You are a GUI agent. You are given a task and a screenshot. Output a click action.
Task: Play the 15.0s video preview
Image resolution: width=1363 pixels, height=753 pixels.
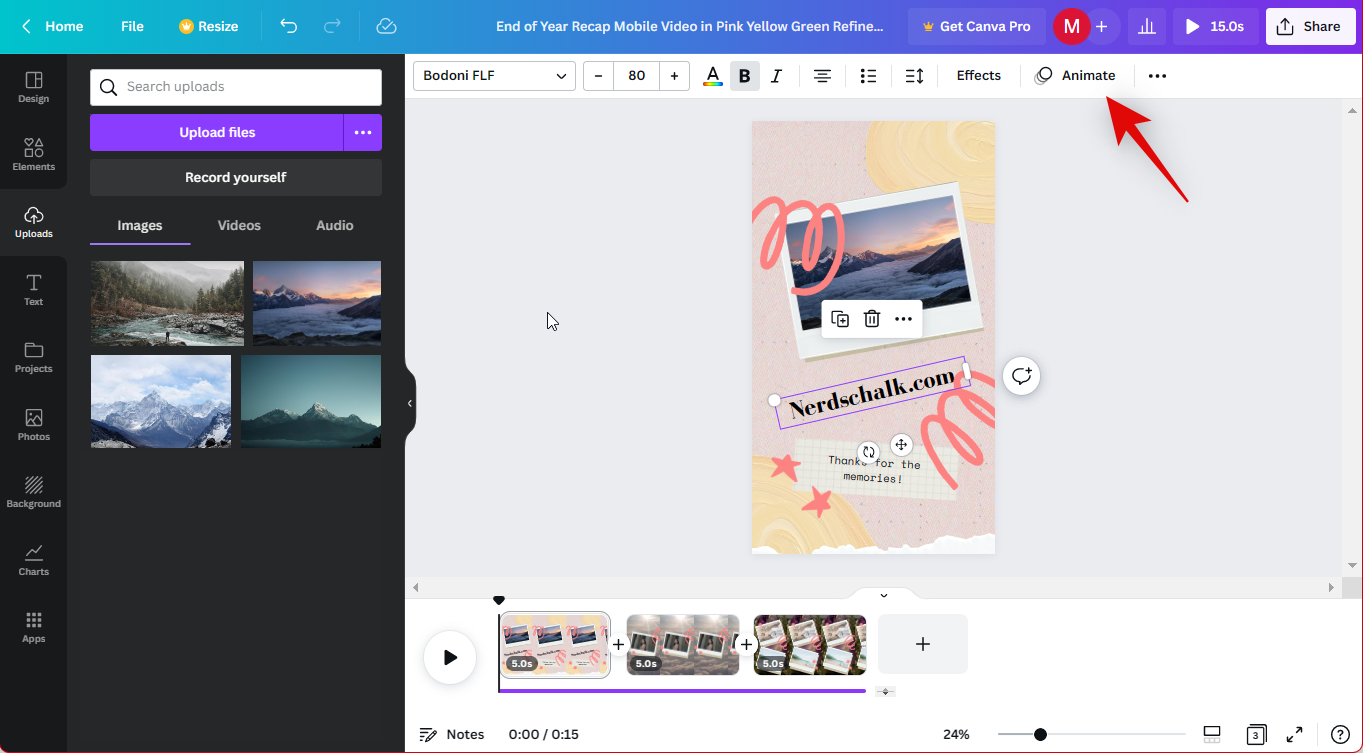point(1216,27)
